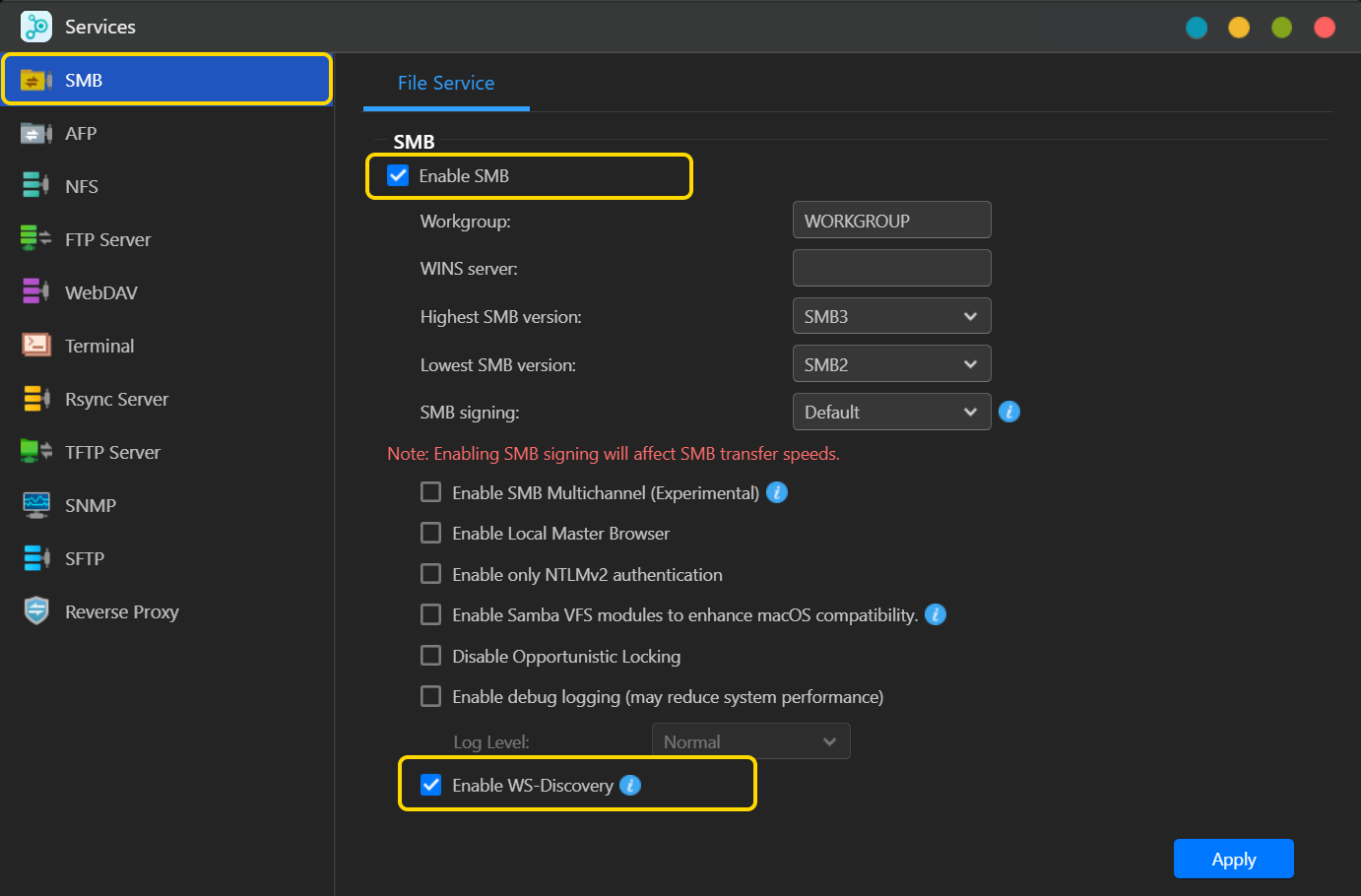Select NFS in the sidebar
The width and height of the screenshot is (1361, 896).
(166, 186)
